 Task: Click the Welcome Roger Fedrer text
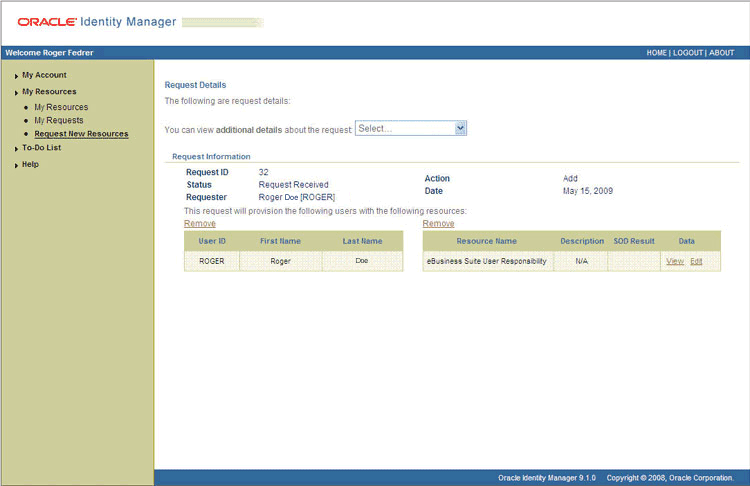pos(49,53)
